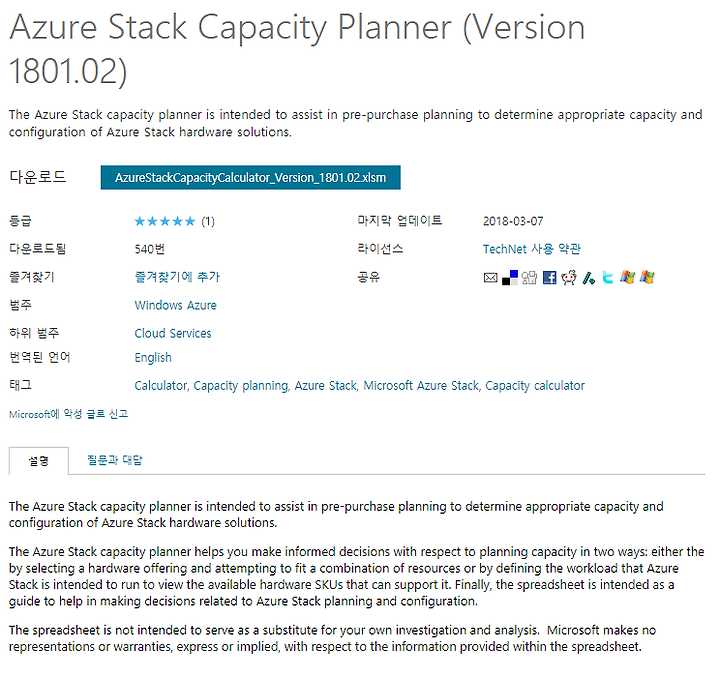Share on Facebook icon
The height and width of the screenshot is (677, 720).
(549, 277)
